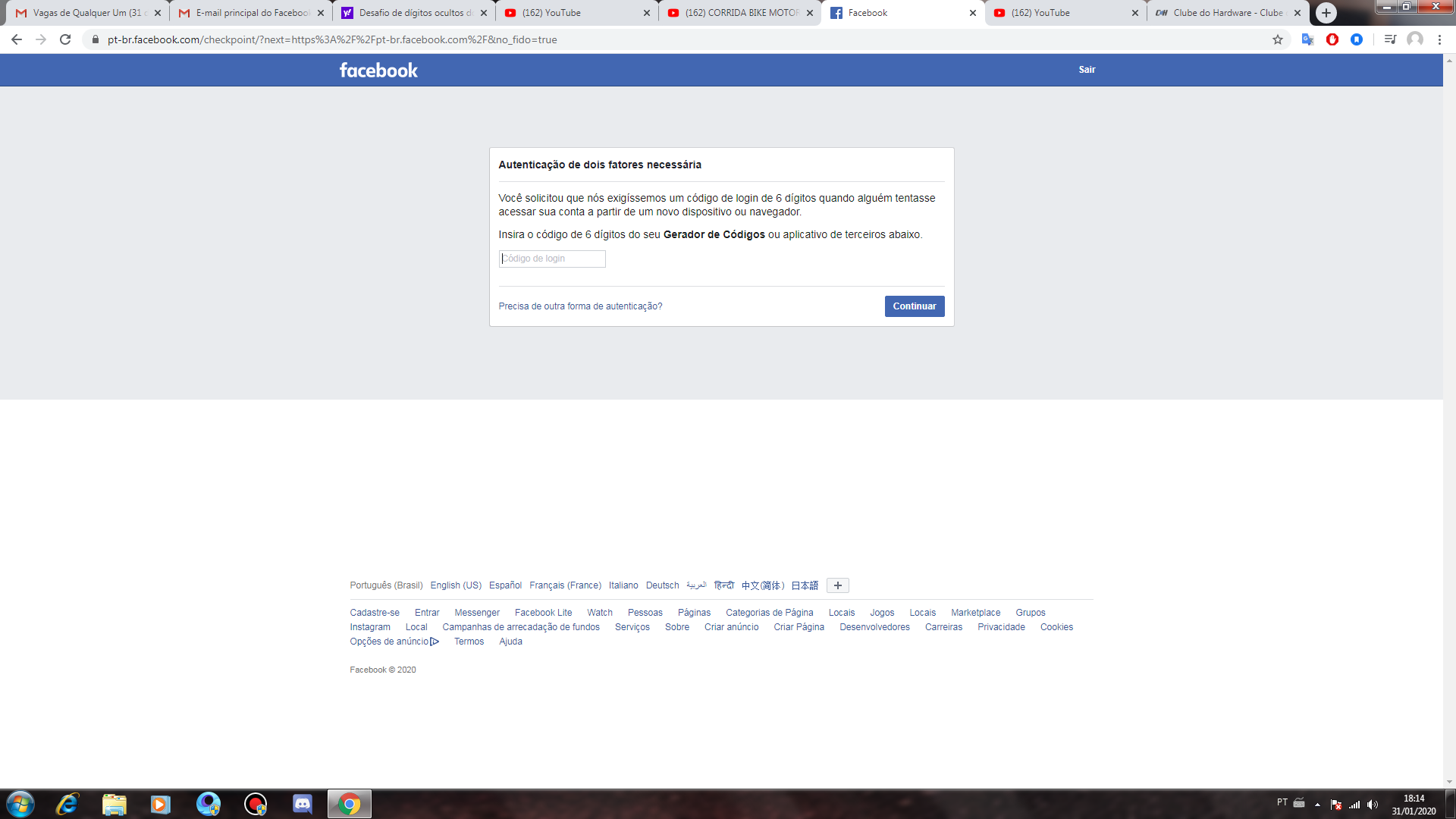Open the Instagram footer link
This screenshot has height=819, width=1456.
(370, 627)
